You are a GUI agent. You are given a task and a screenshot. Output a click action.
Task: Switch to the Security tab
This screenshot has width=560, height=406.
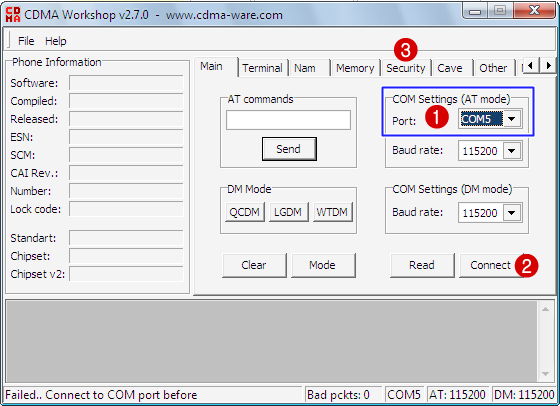click(406, 68)
